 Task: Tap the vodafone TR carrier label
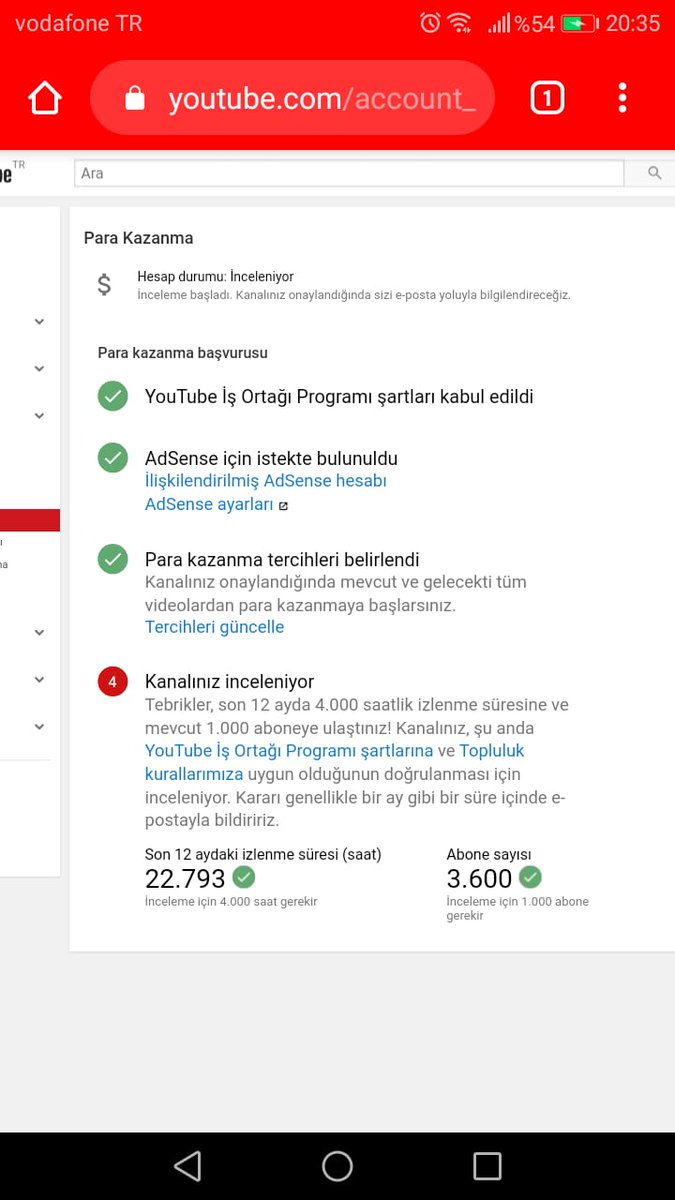(78, 23)
